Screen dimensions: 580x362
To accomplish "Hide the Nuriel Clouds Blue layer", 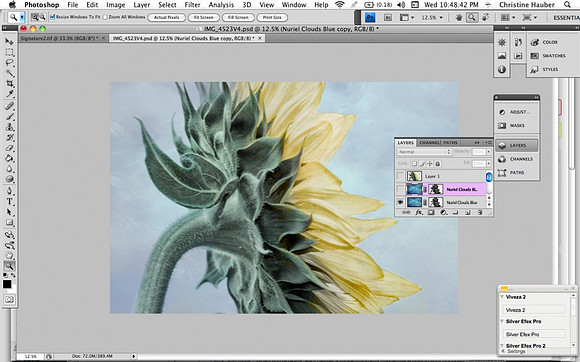I will coord(400,202).
